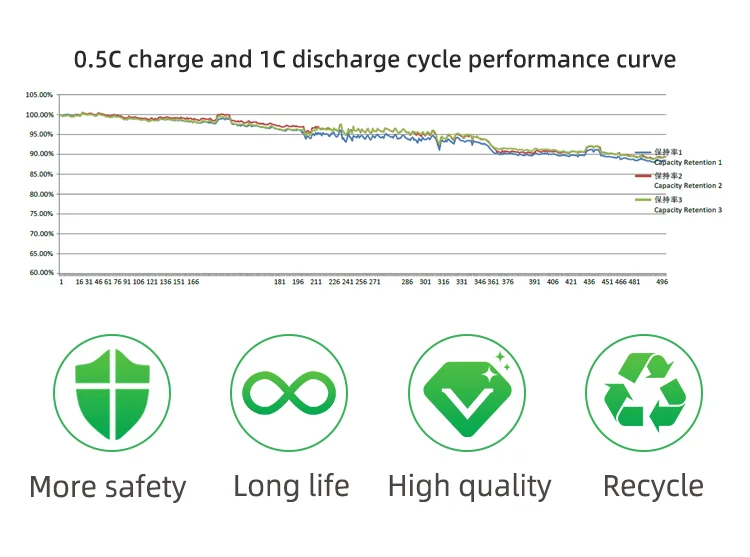This screenshot has height=557, width=750.
Task: Click the x-axis cycle label 421
Action: 571,282
